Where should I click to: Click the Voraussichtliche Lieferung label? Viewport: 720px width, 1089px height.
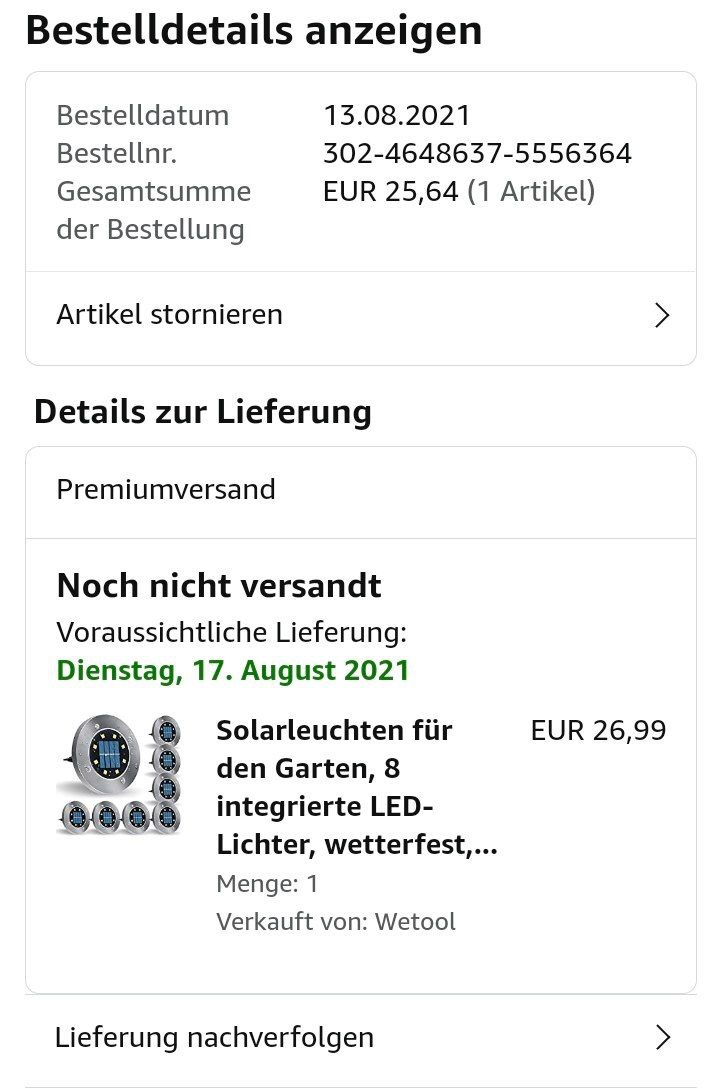point(232,632)
